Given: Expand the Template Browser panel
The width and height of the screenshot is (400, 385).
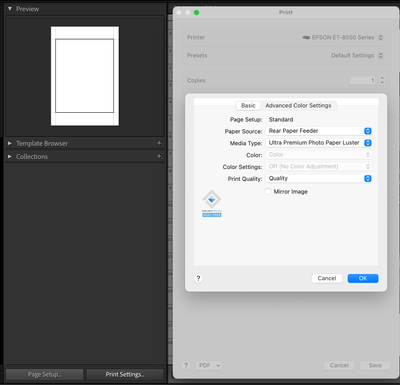Looking at the screenshot, I should [10, 143].
